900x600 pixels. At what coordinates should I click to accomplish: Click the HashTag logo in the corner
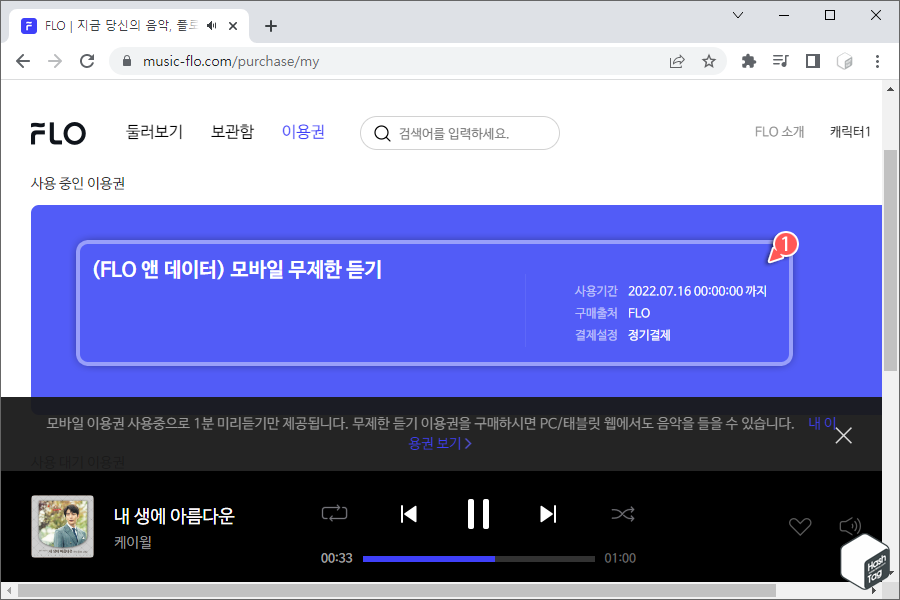[863, 560]
